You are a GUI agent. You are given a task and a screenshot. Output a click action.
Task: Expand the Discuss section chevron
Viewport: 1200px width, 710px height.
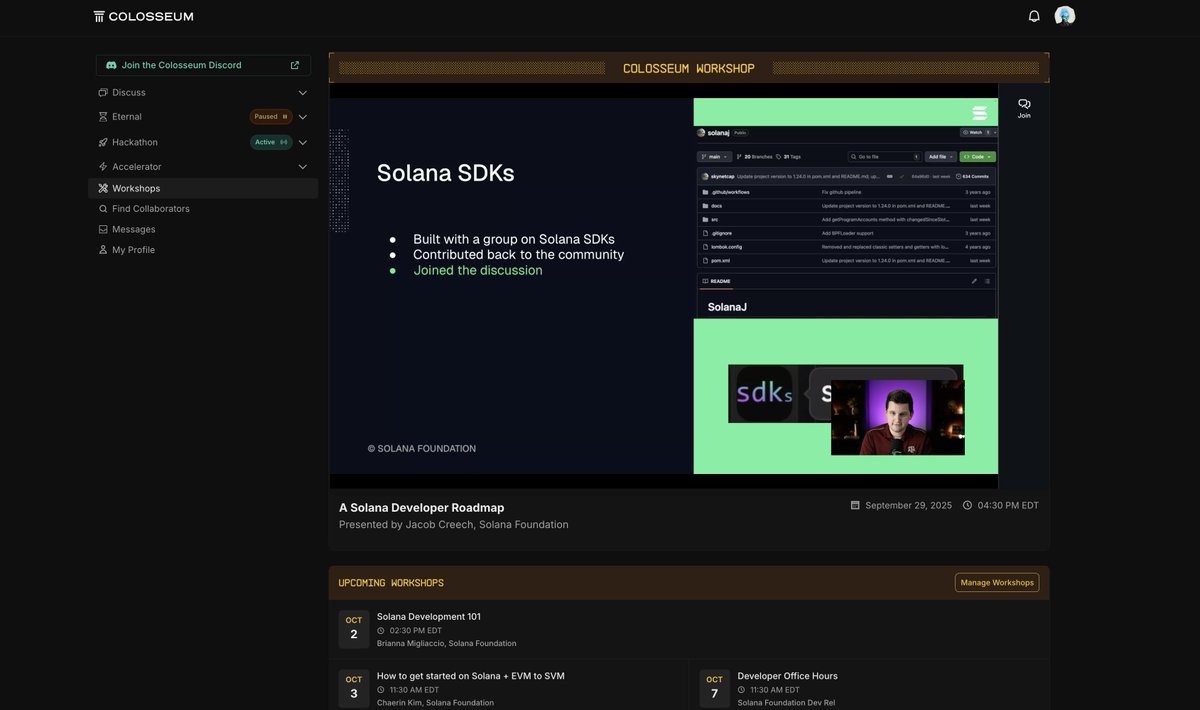point(303,93)
